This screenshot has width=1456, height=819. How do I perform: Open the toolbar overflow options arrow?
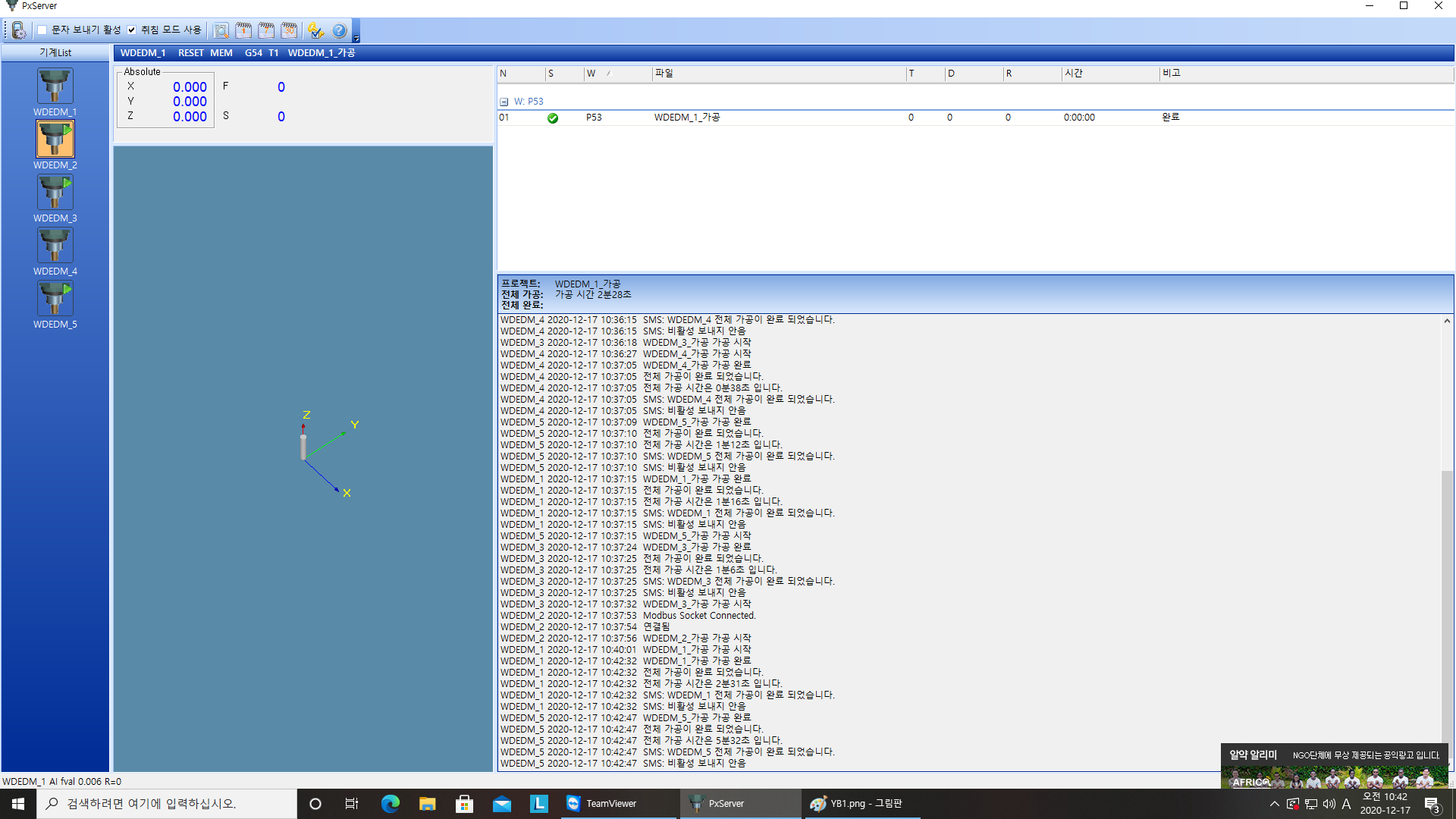coord(356,38)
